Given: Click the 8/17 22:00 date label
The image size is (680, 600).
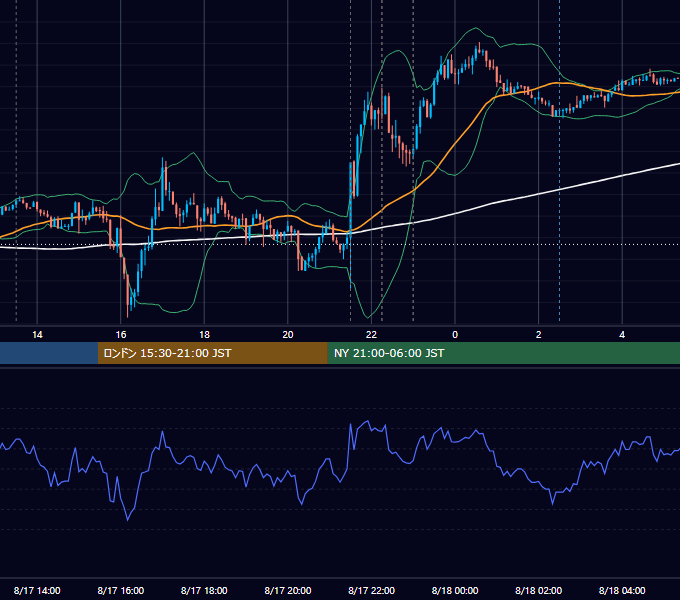Looking at the screenshot, I should tap(372, 590).
